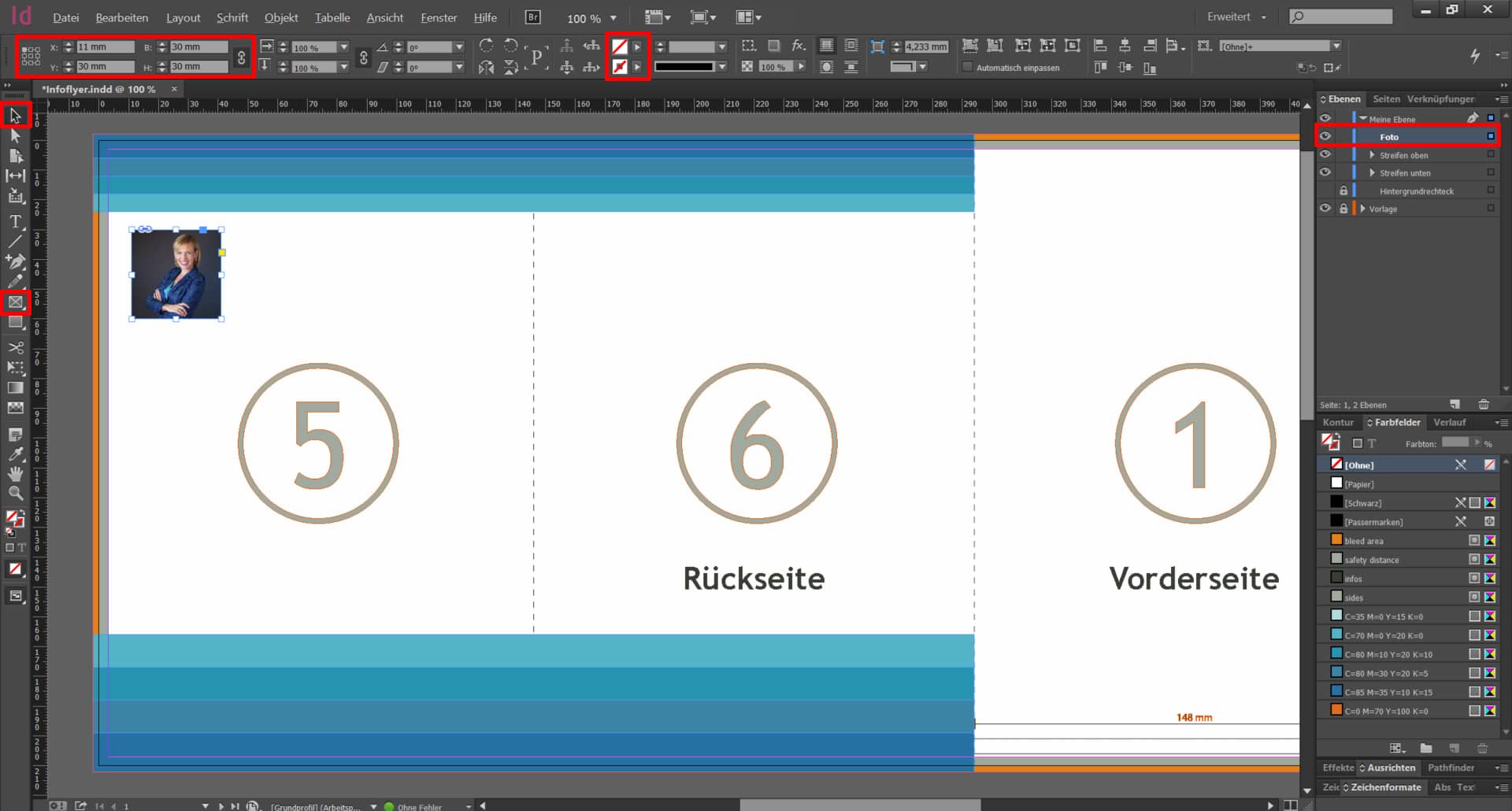Activate the Zoom magnifier tool
Image resolution: width=1512 pixels, height=811 pixels.
pos(15,494)
